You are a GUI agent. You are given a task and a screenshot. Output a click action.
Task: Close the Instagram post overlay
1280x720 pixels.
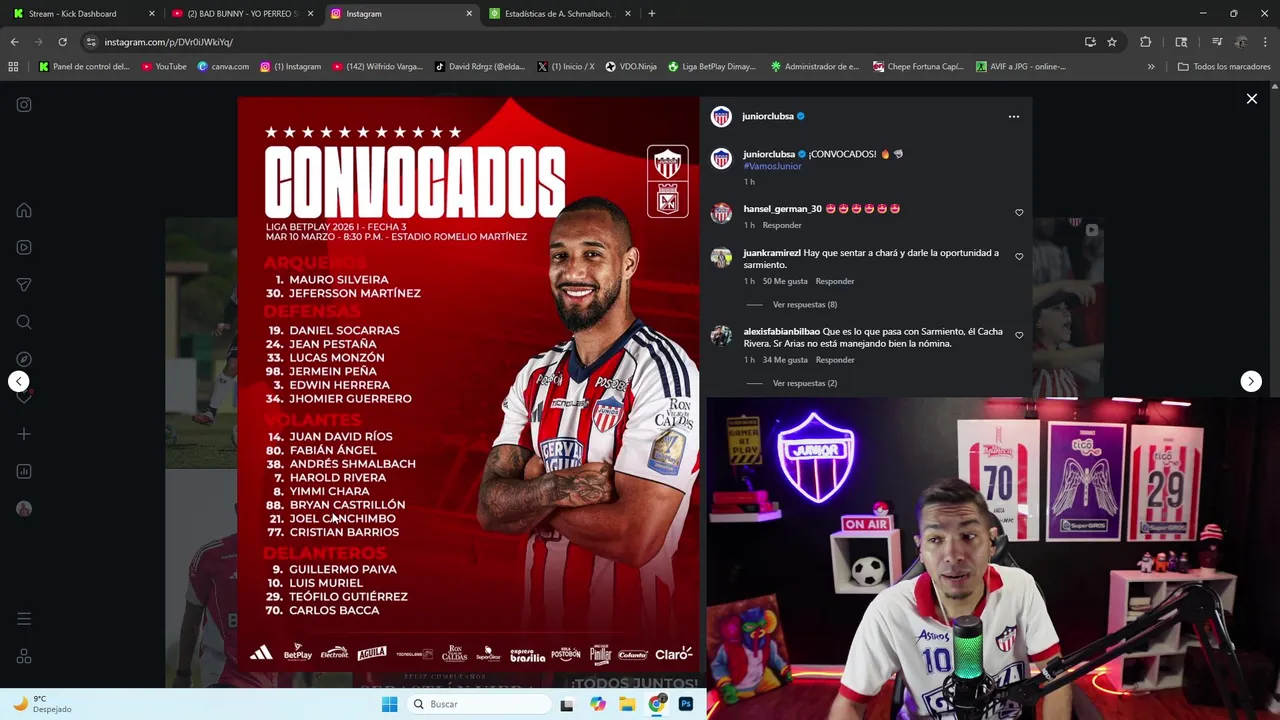click(1251, 98)
